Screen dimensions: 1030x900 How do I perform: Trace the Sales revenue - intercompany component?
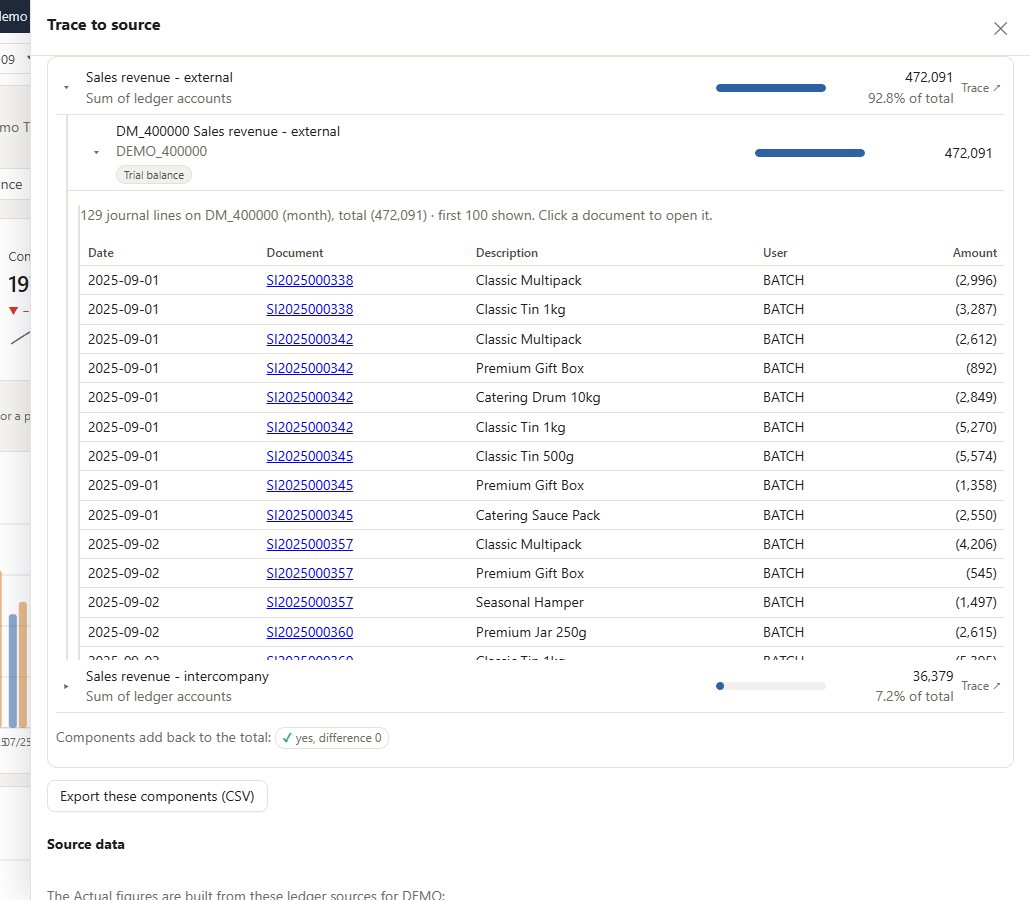pos(980,686)
